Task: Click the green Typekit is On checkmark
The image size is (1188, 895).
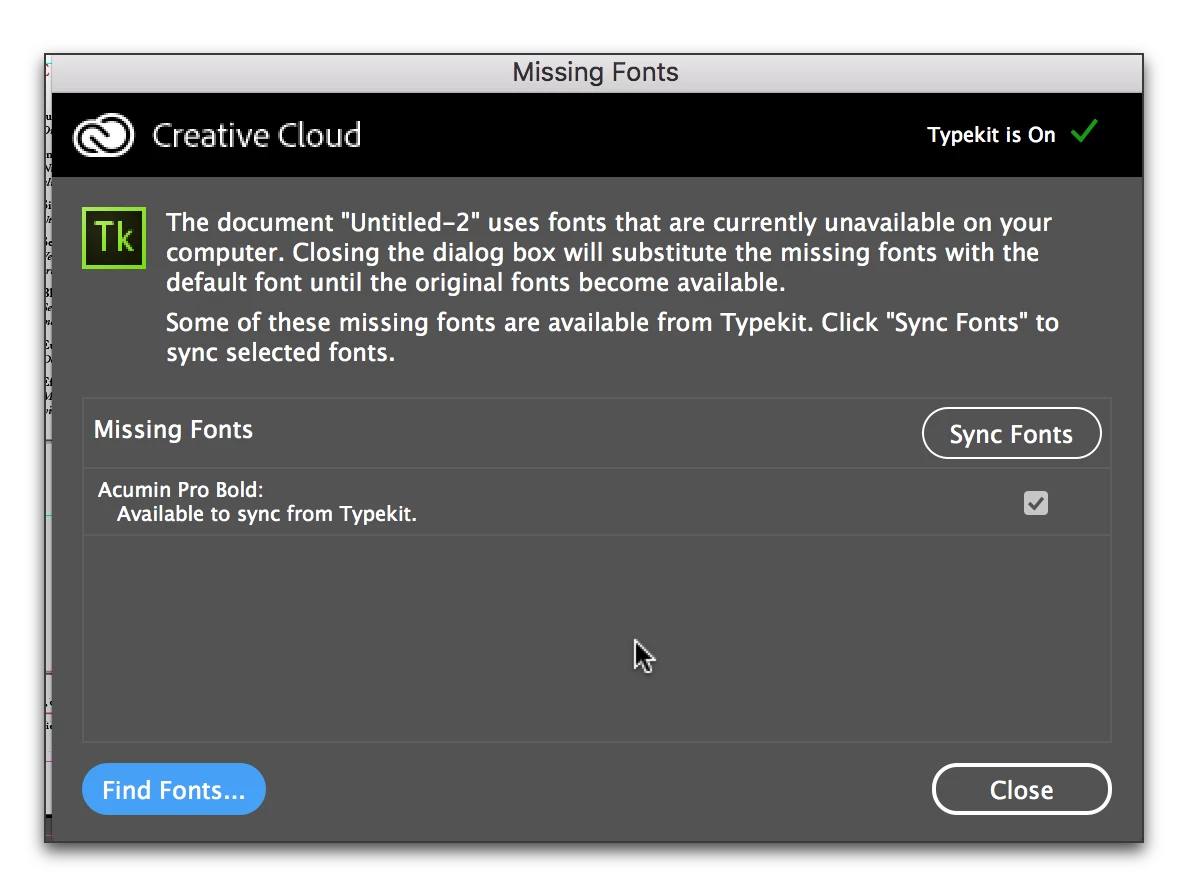Action: tap(1084, 132)
